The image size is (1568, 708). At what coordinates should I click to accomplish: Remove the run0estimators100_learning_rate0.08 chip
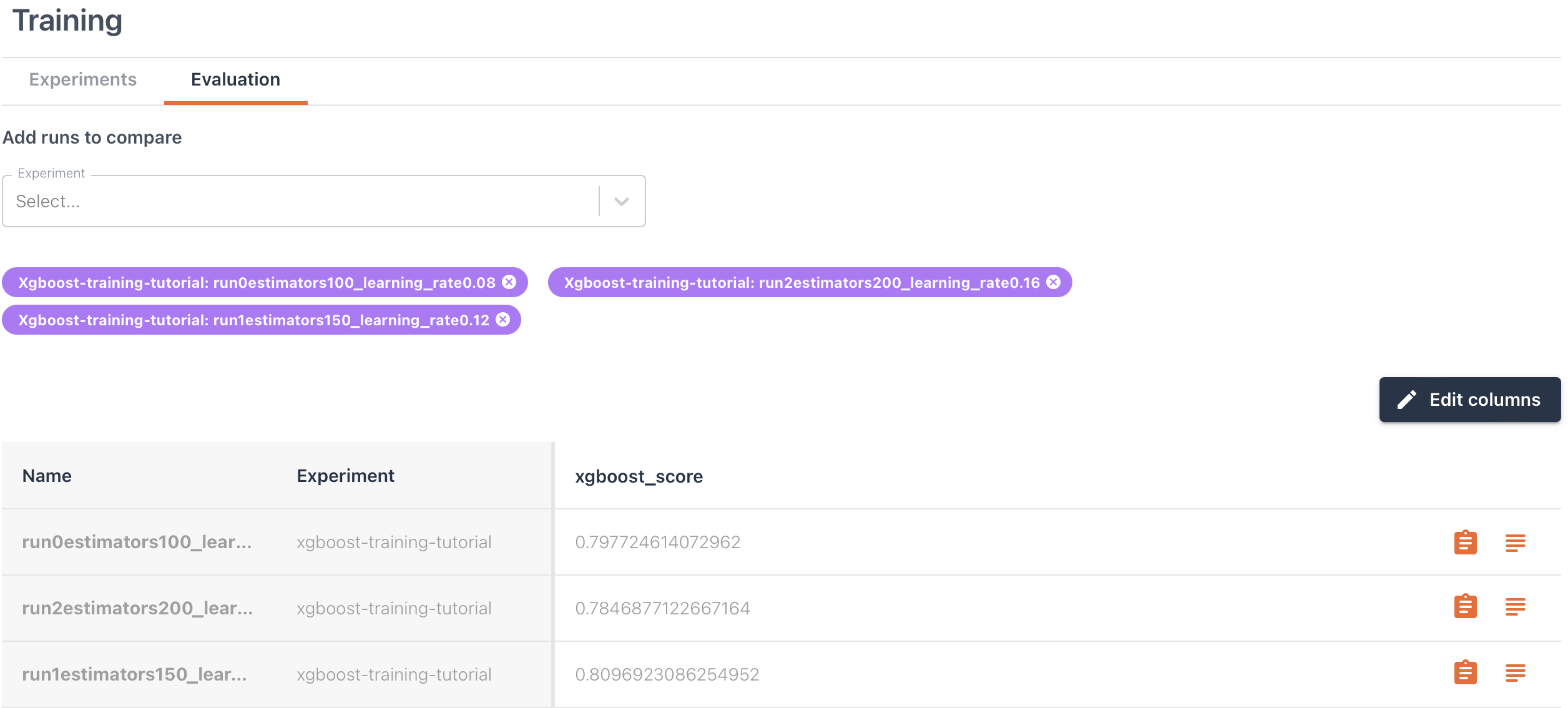pyautogui.click(x=509, y=282)
